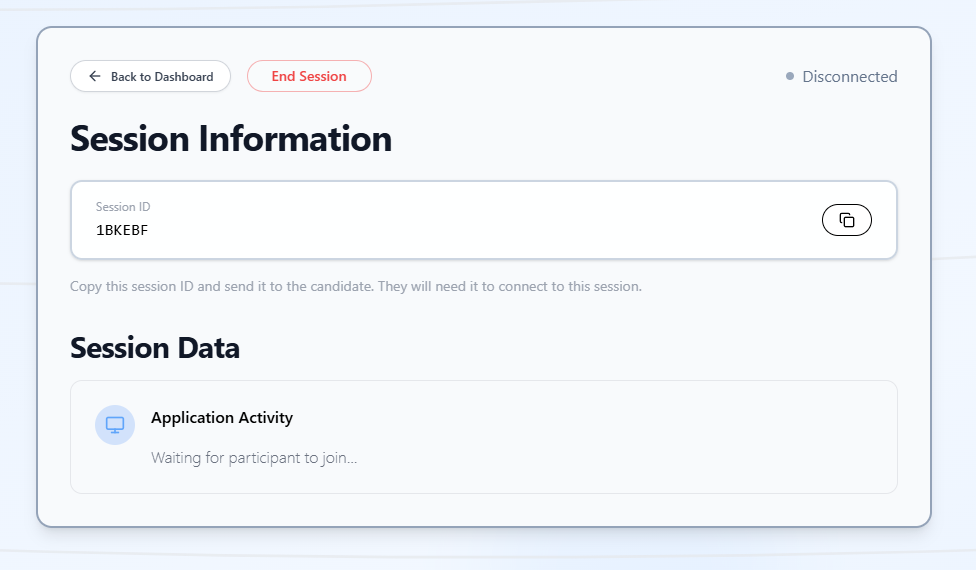Click empty space in the Application Activity card
Screen dimensions: 976x570
pyautogui.click(x=620, y=438)
